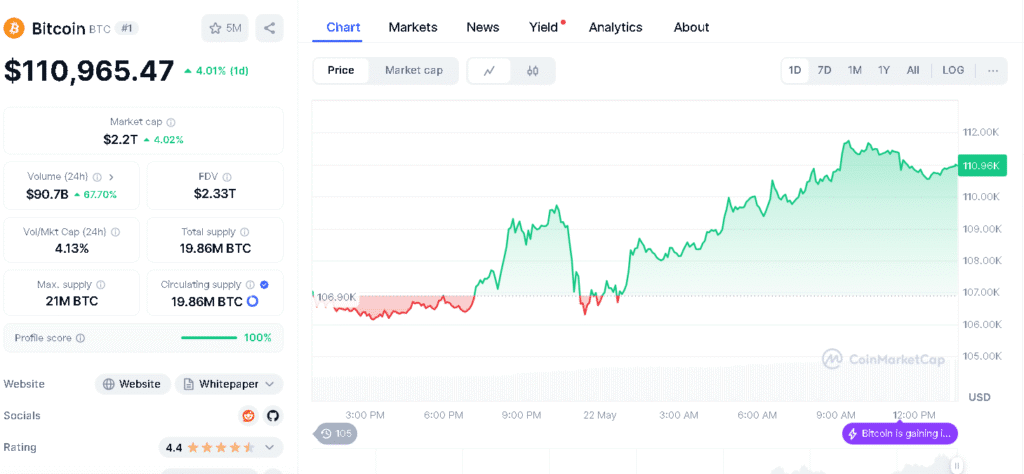
Task: Add Bitcoin to watchlist with the star 5M button
Action: 225,28
